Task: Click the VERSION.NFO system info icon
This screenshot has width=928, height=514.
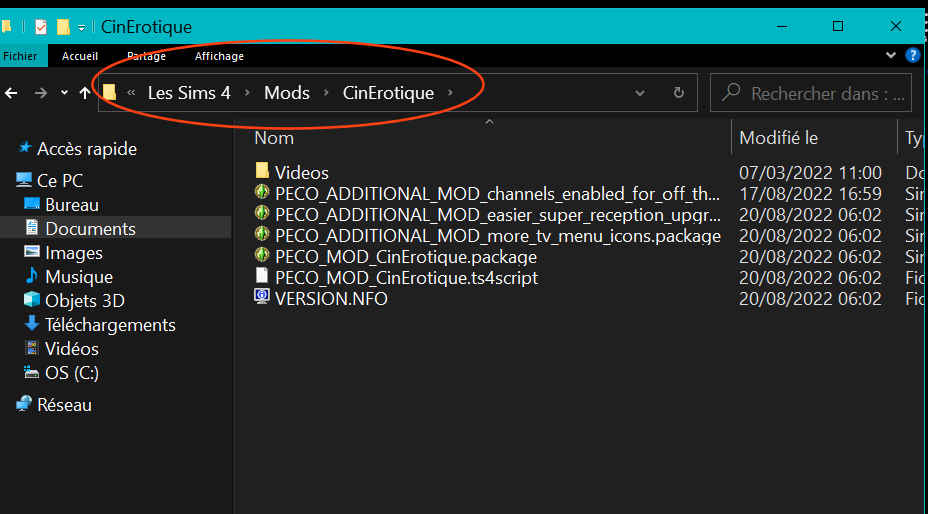Action: click(x=262, y=297)
